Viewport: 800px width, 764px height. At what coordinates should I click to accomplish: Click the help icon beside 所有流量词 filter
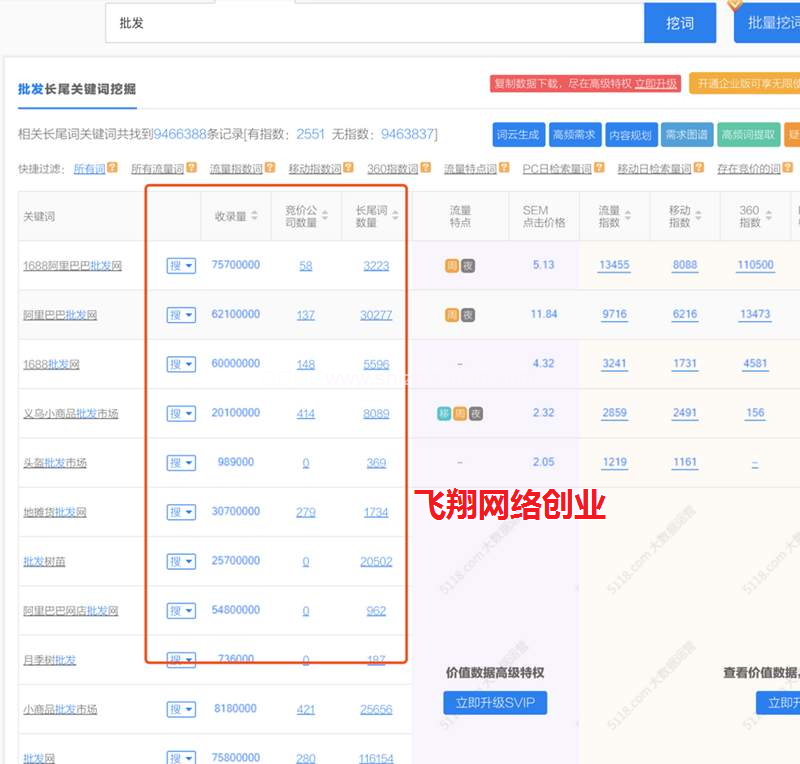click(190, 170)
